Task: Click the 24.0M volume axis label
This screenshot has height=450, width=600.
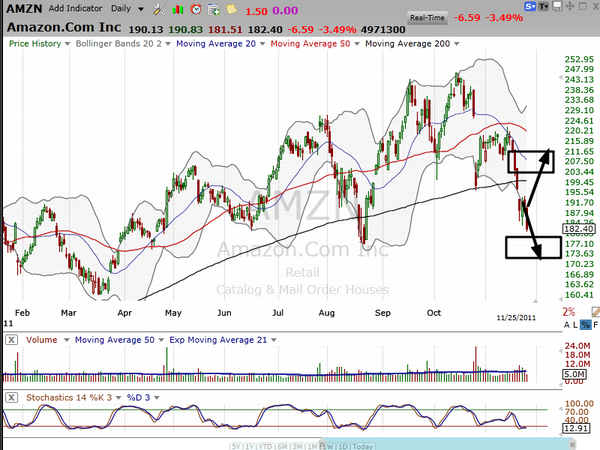Action: point(577,346)
